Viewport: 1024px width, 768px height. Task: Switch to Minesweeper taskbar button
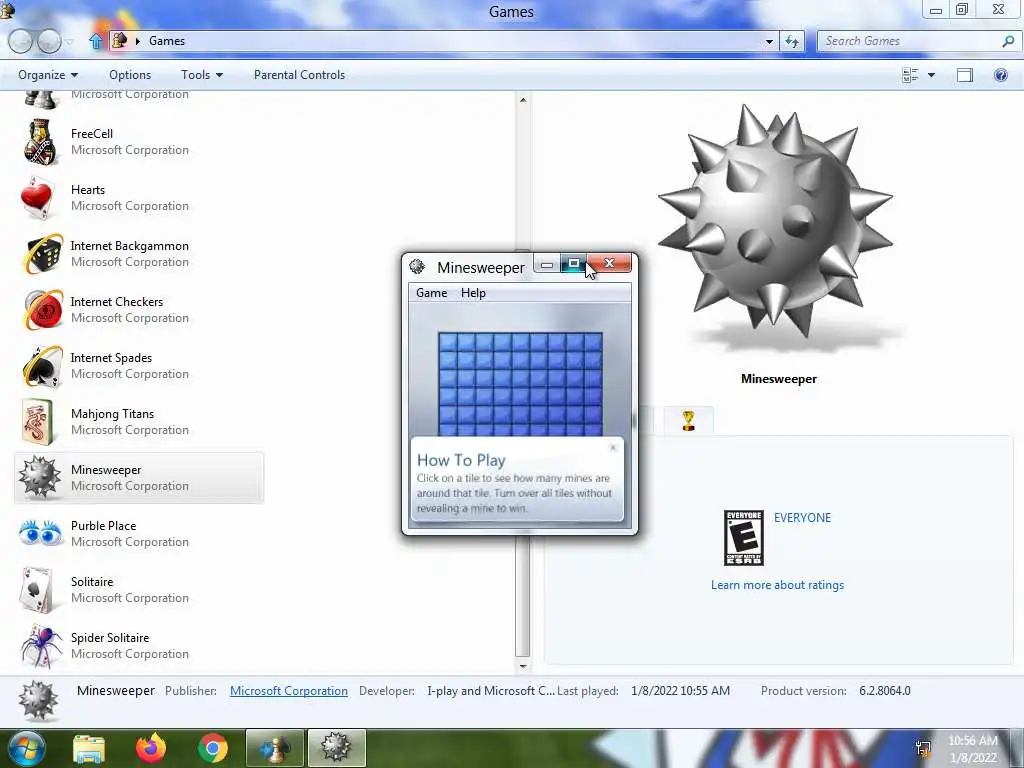336,748
